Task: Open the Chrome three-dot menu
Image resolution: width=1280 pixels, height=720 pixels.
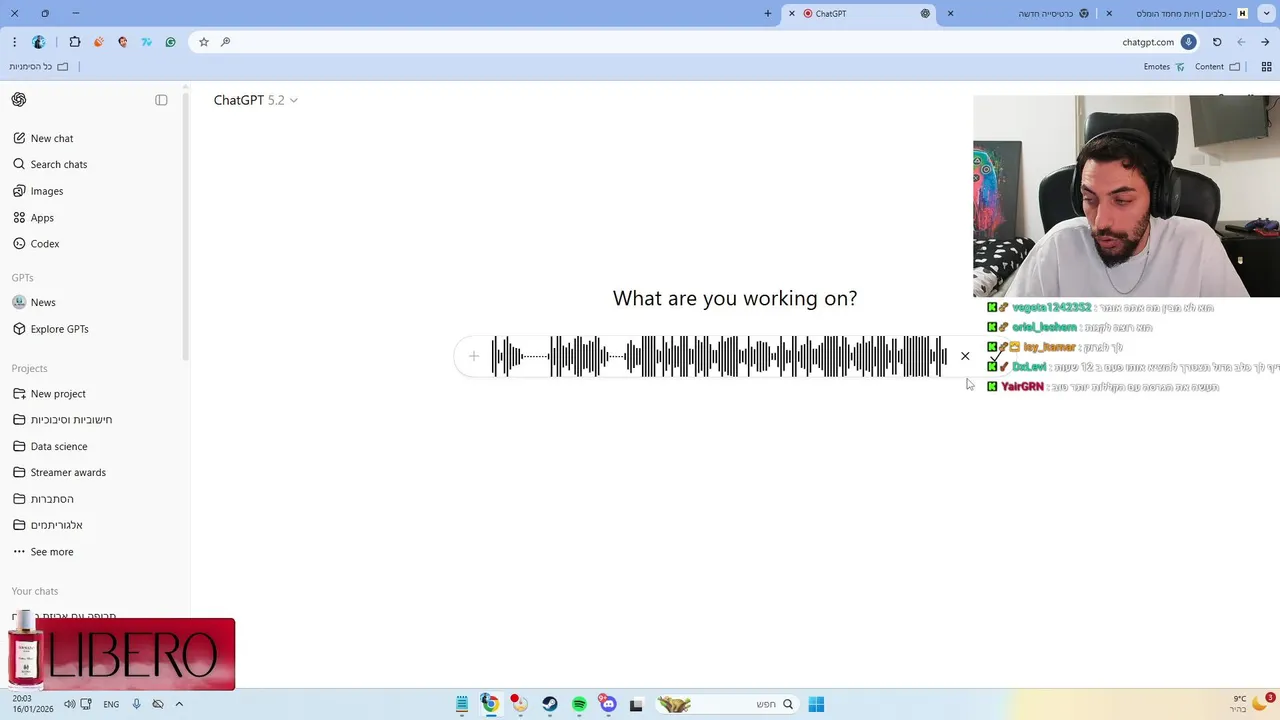Action: pos(14,42)
